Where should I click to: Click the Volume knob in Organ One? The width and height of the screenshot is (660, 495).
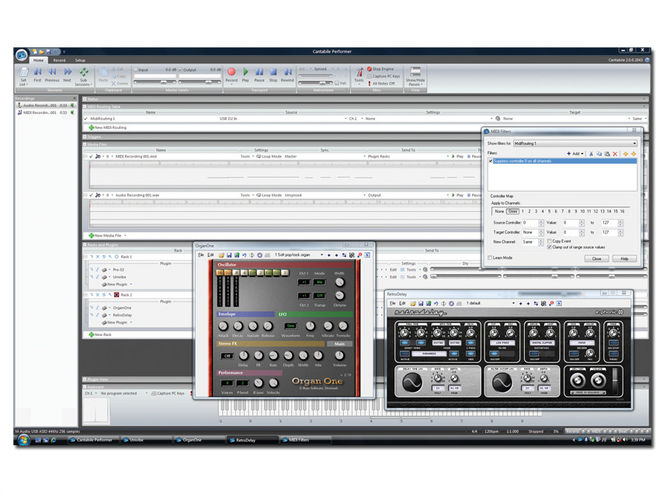click(x=339, y=356)
